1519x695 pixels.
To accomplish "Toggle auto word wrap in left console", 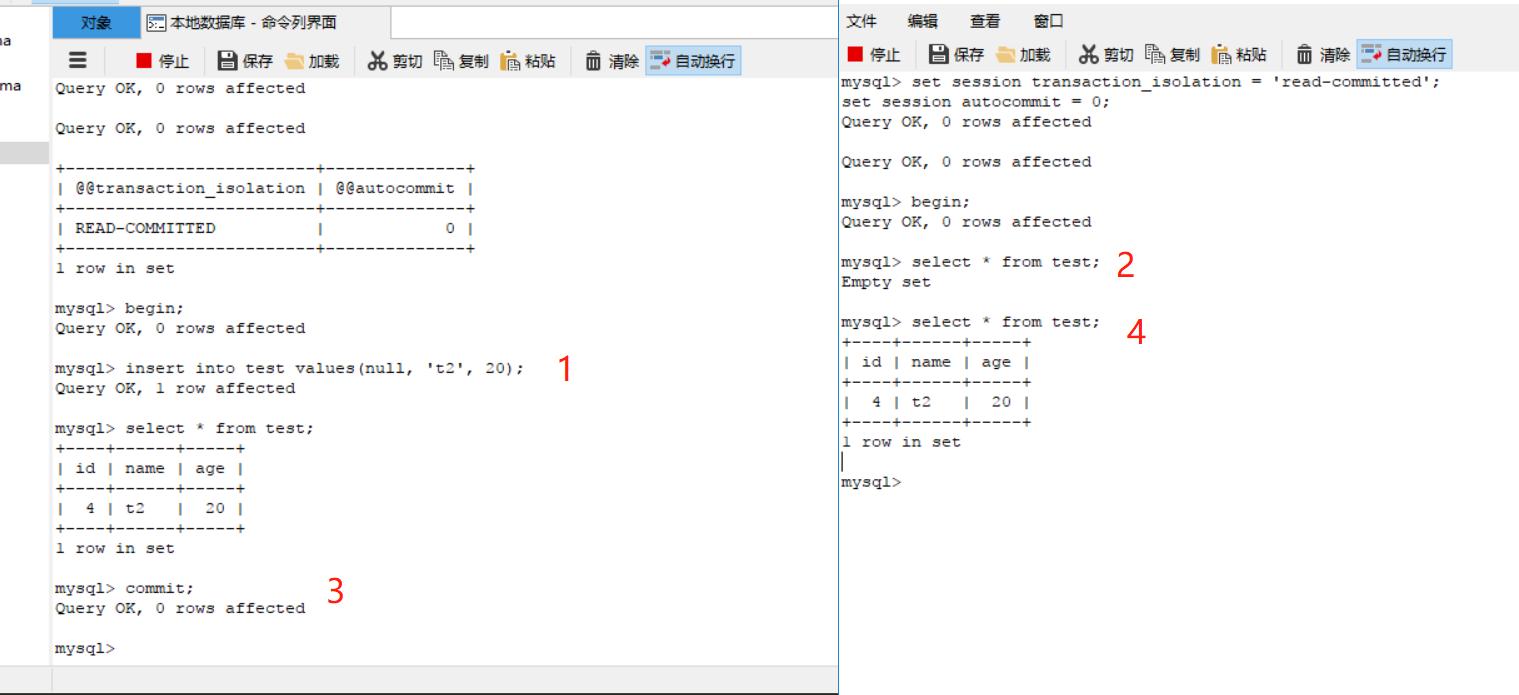I will 692,61.
